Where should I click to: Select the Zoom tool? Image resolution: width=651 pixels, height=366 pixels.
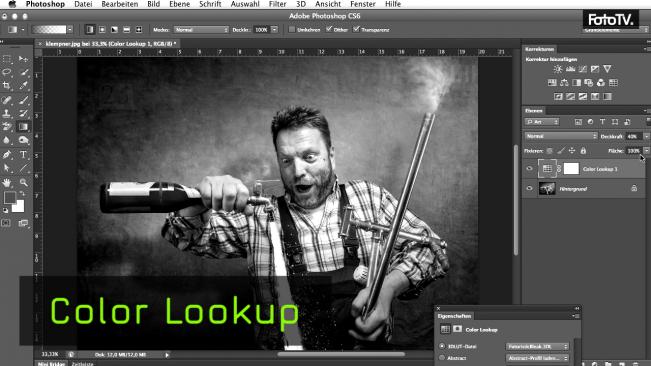(x=23, y=183)
